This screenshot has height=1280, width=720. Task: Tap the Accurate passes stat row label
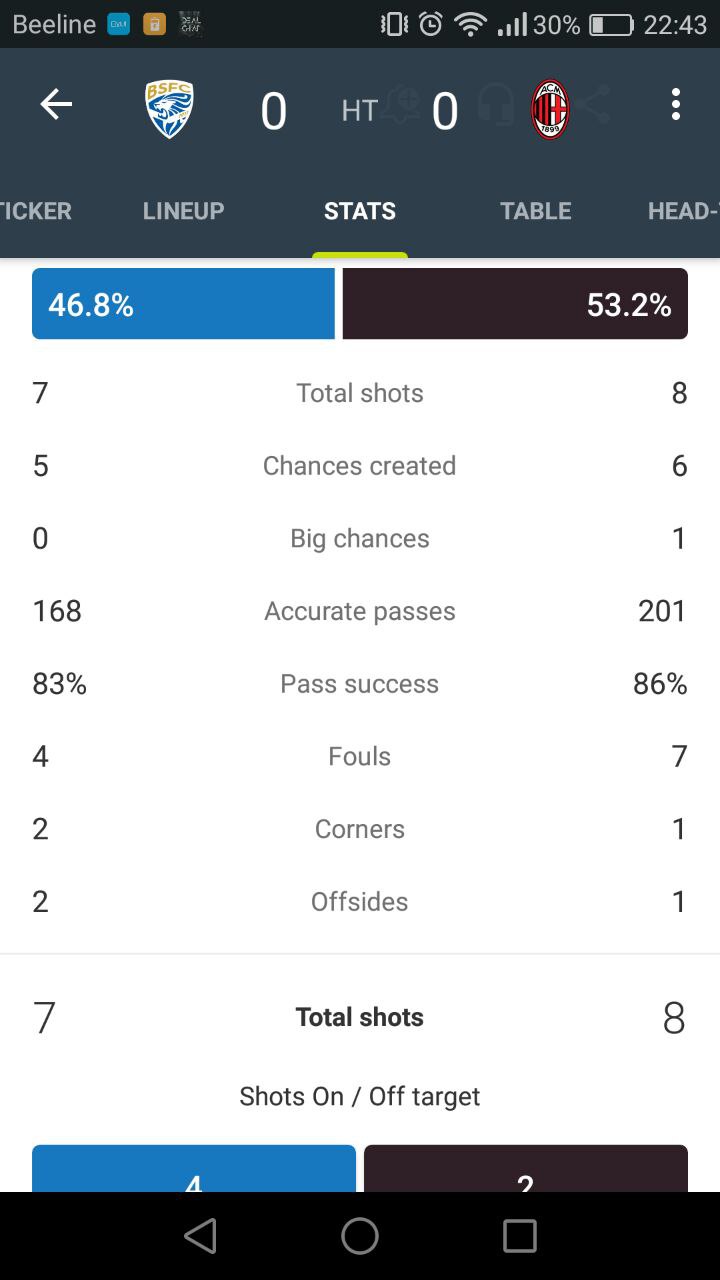(x=360, y=611)
